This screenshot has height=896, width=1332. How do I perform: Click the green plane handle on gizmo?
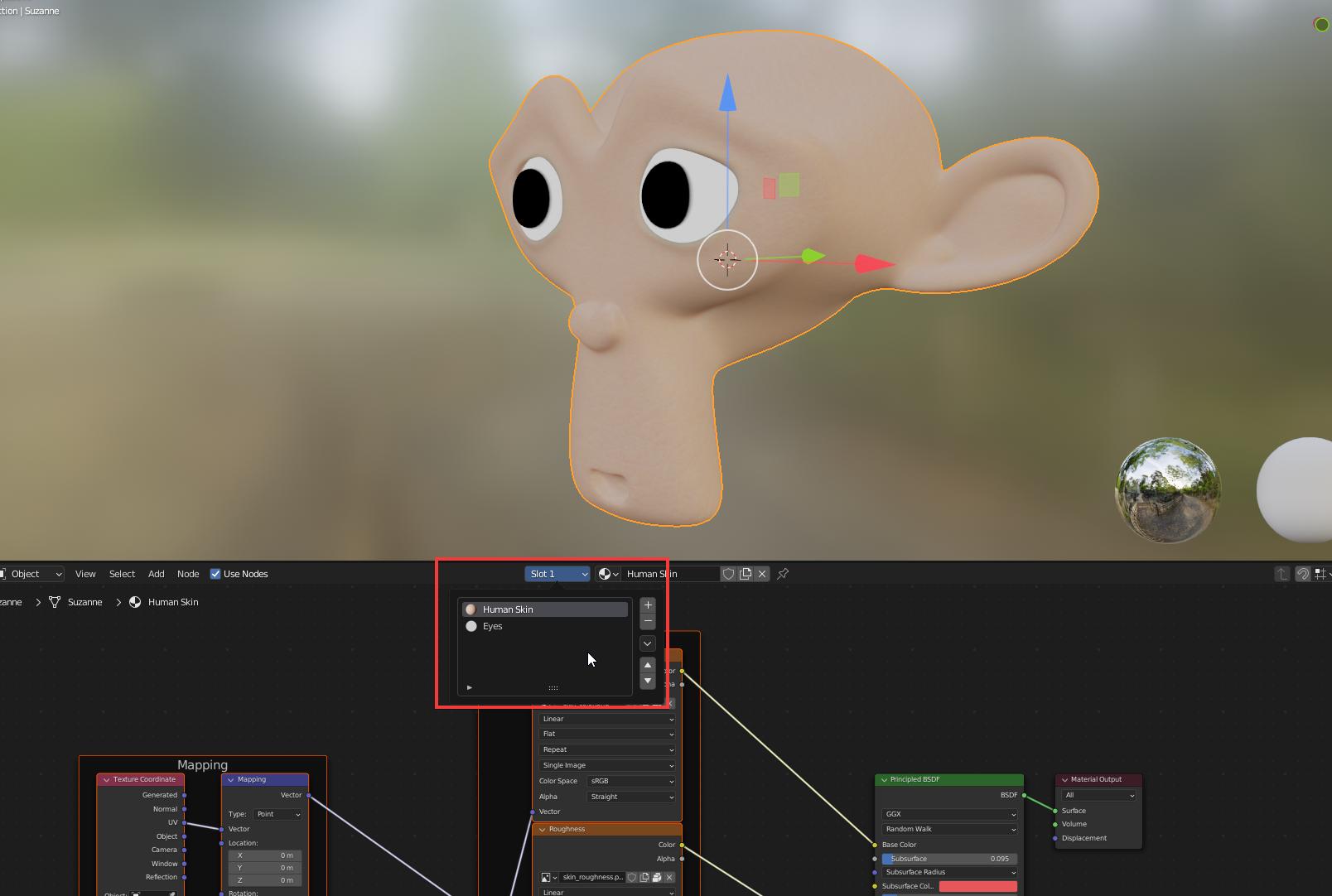point(789,185)
